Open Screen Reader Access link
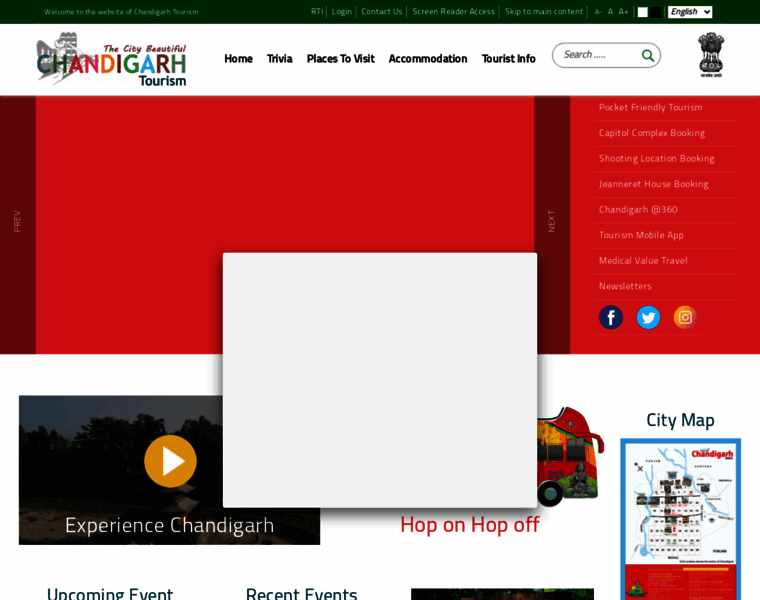 [x=453, y=12]
